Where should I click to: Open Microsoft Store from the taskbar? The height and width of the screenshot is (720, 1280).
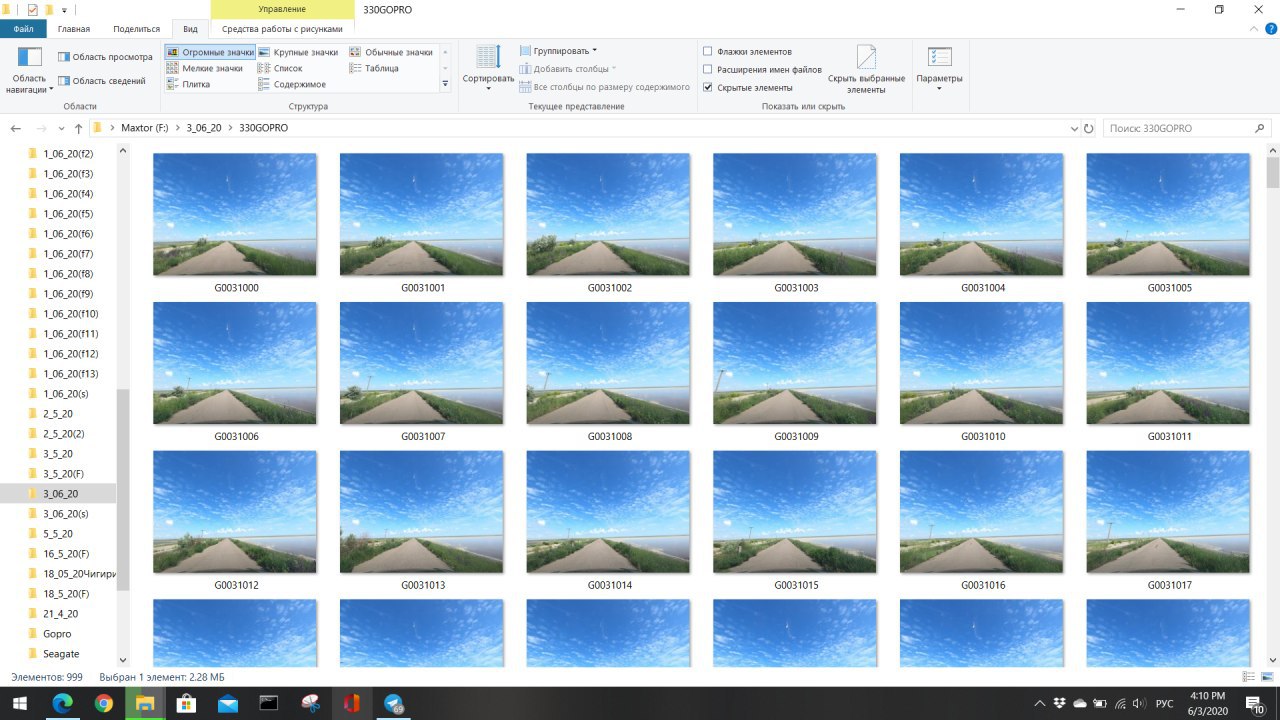[186, 703]
